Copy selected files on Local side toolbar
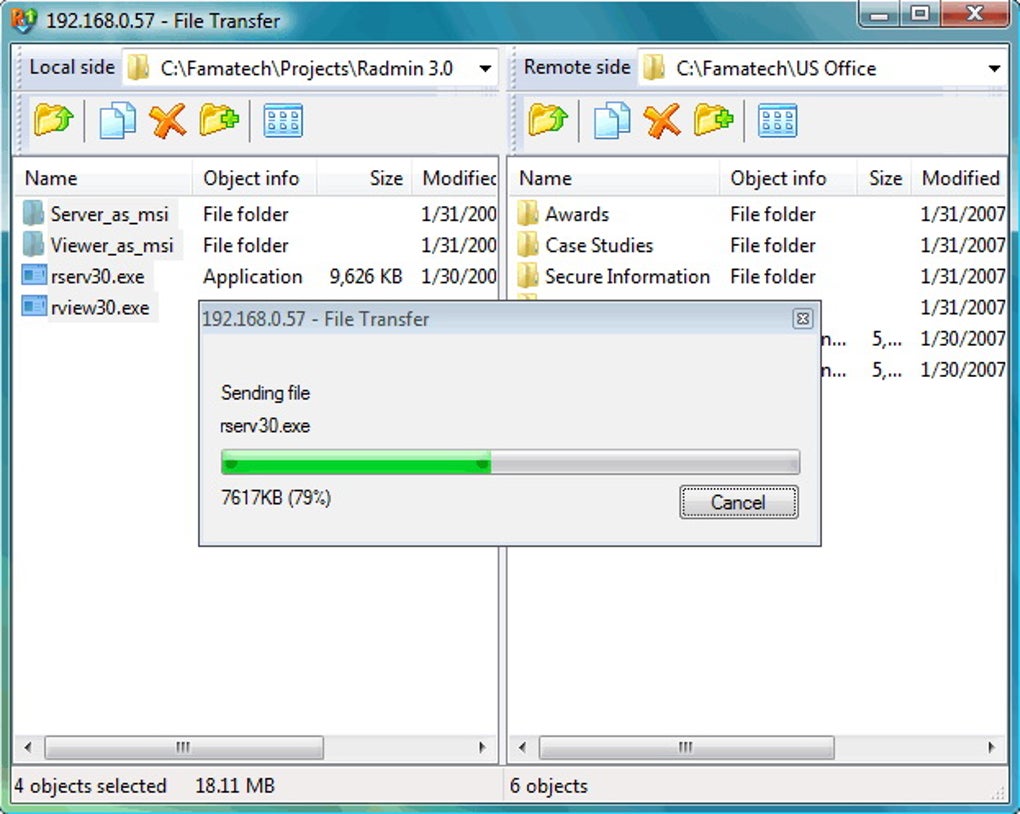Viewport: 1020px width, 814px height. tap(118, 121)
